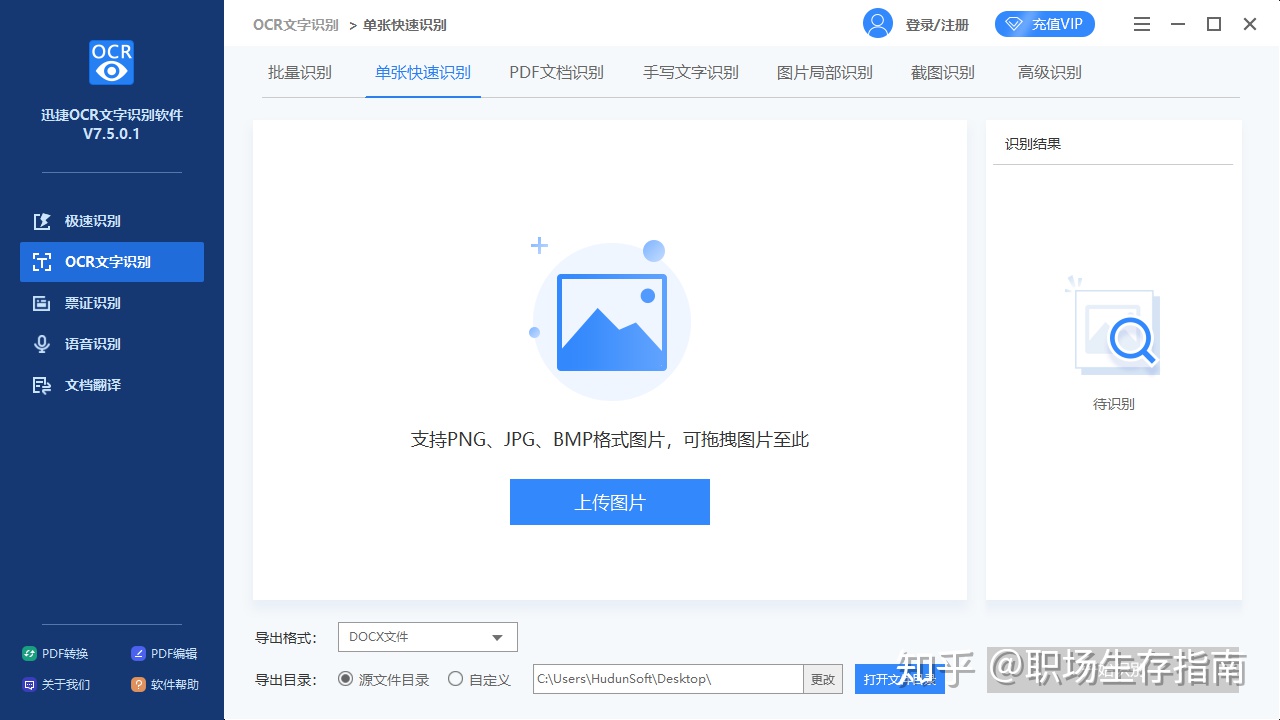The image size is (1280, 720).
Task: Click the 上传图片 button
Action: click(x=609, y=502)
